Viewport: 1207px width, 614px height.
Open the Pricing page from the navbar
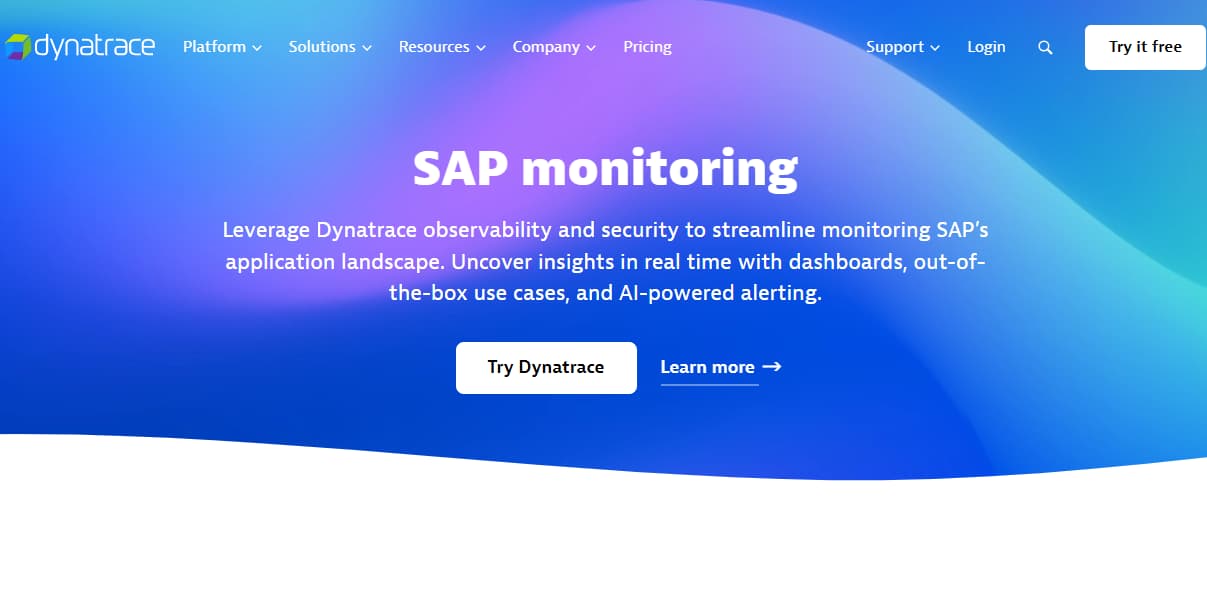point(647,46)
